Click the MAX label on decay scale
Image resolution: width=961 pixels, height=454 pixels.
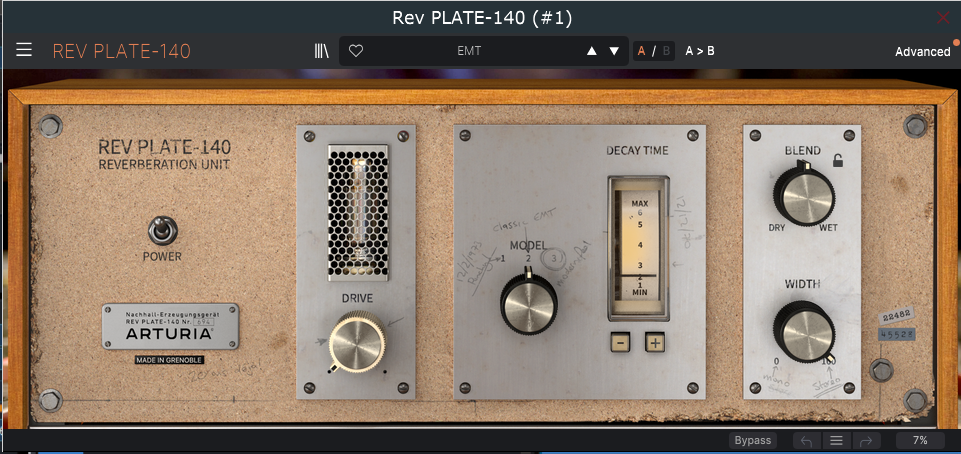pyautogui.click(x=640, y=203)
